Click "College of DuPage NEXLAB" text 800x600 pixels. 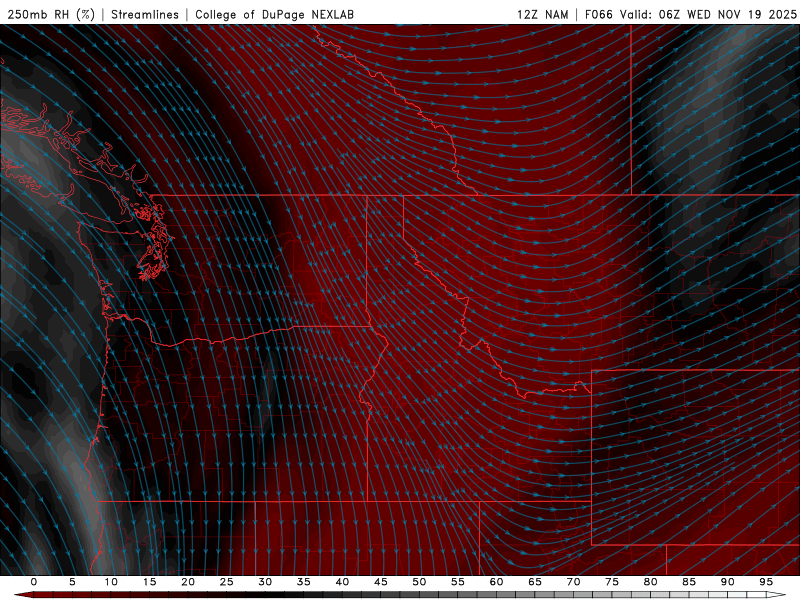pyautogui.click(x=274, y=14)
